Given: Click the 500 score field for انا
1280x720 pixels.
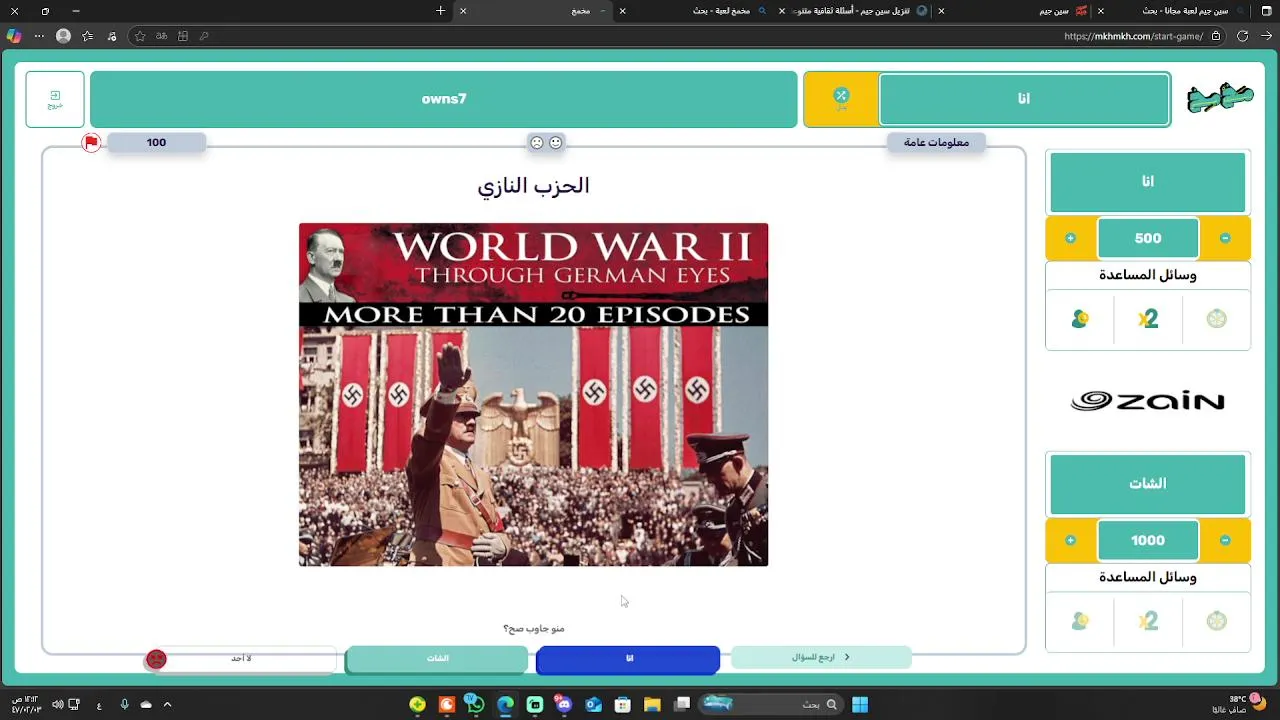Looking at the screenshot, I should point(1148,238).
